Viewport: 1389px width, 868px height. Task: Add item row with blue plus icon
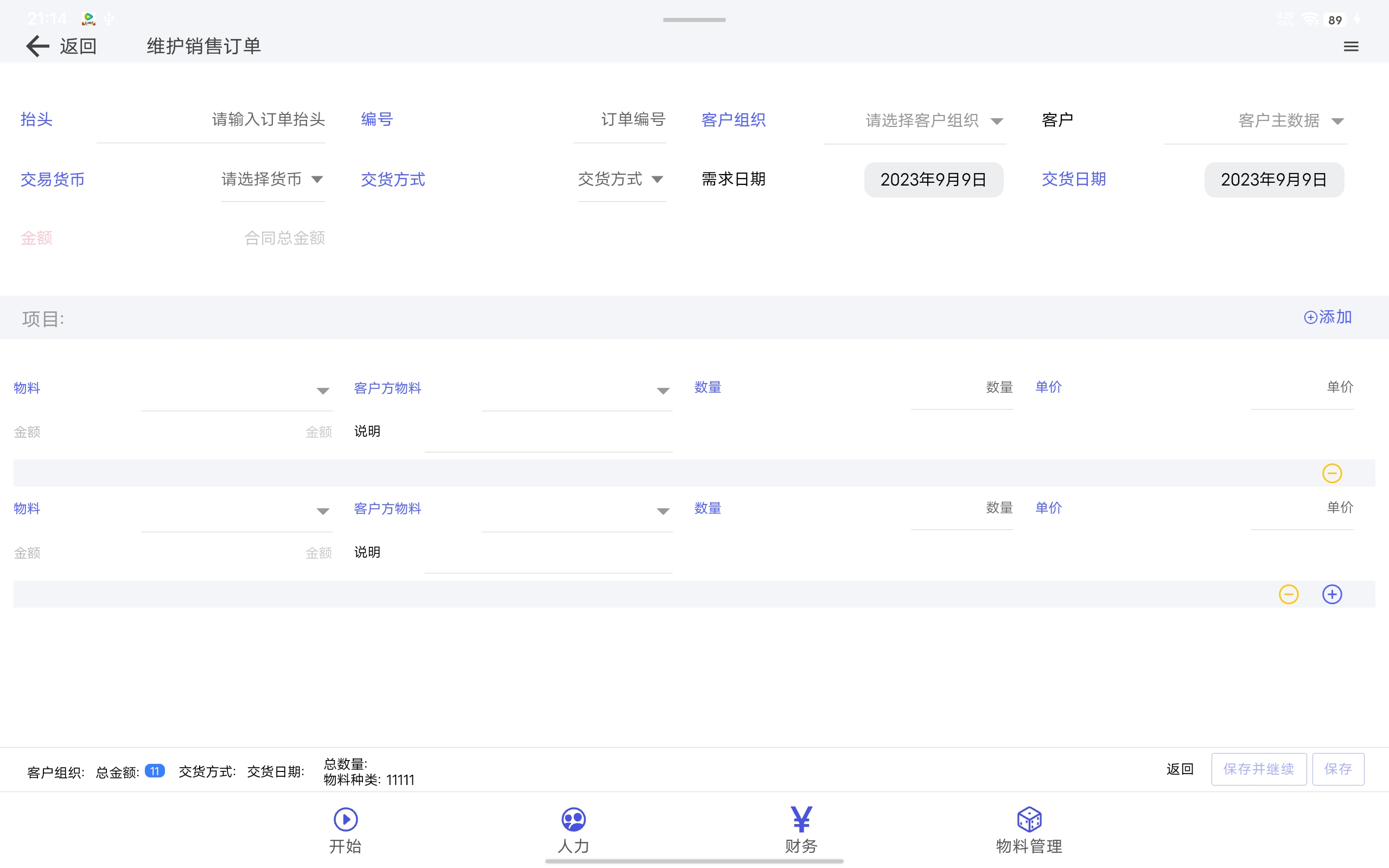click(x=1331, y=594)
